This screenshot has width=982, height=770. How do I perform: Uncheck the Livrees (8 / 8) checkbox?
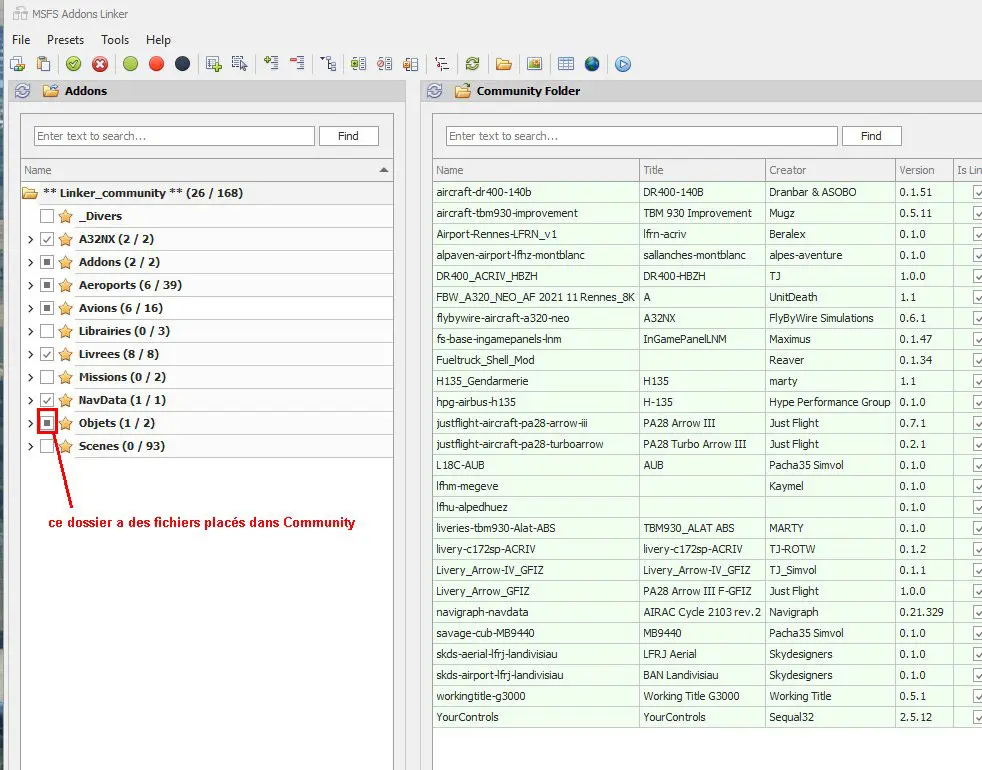coord(46,354)
